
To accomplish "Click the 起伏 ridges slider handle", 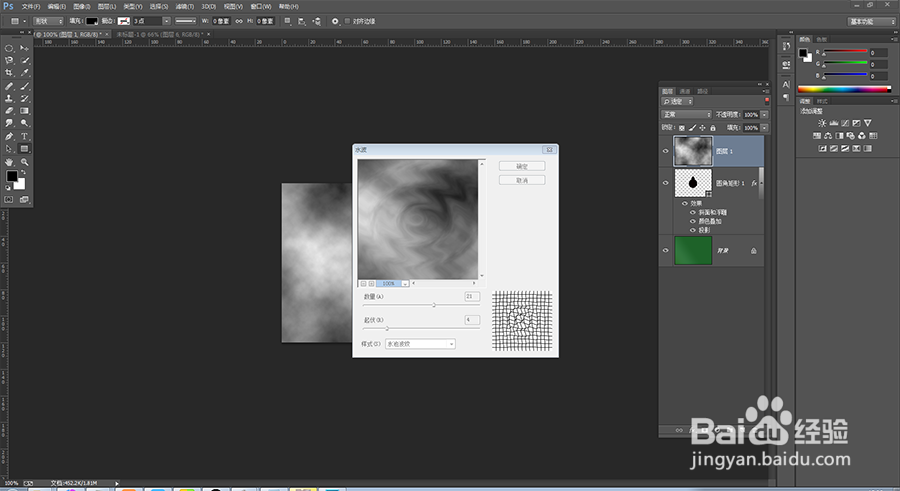I will click(x=387, y=328).
